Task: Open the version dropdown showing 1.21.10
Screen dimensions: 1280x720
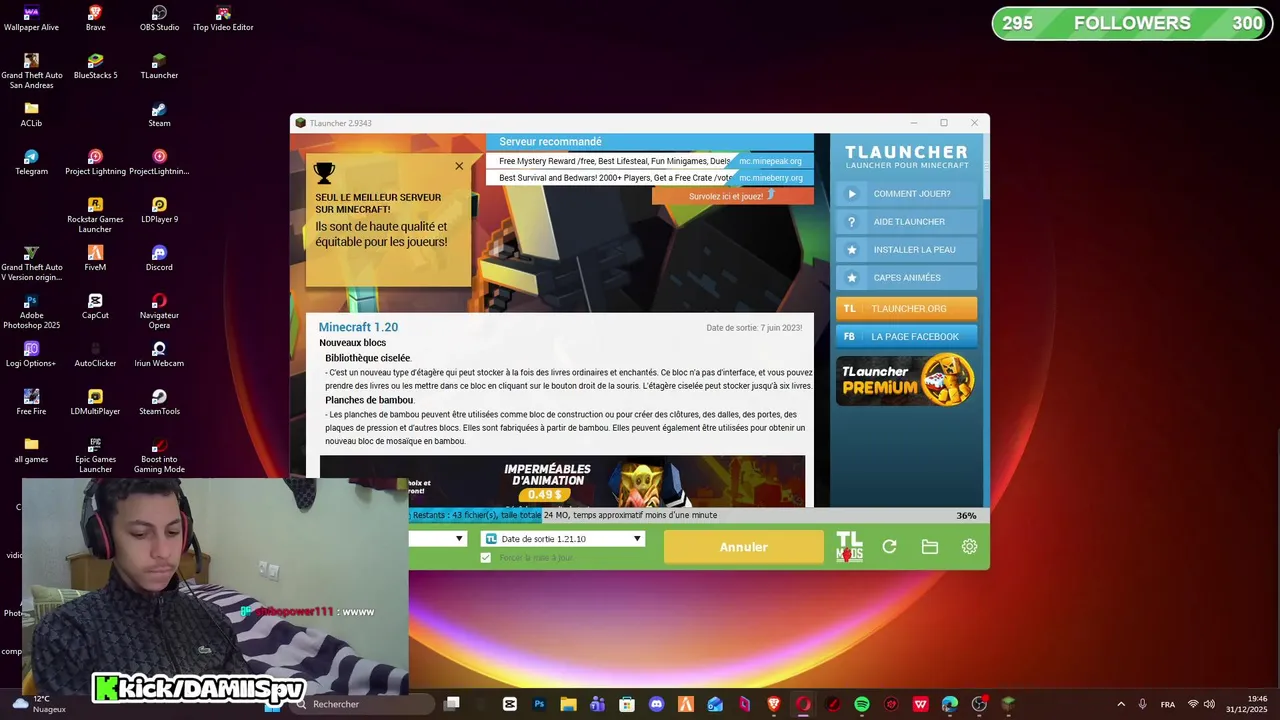Action: coord(563,538)
